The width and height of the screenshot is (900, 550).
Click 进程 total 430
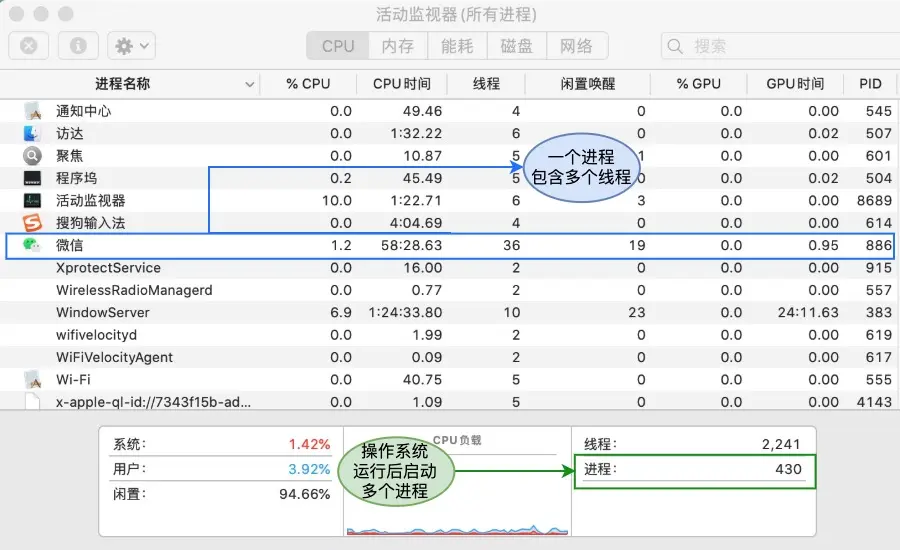click(788, 469)
